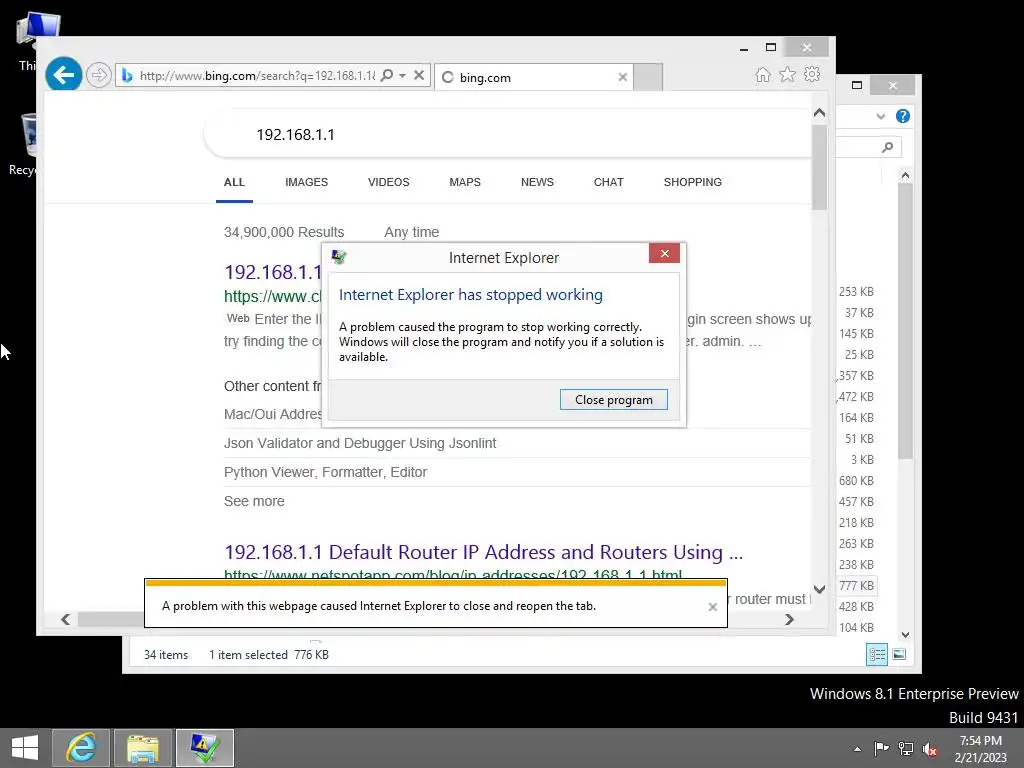This screenshot has width=1024, height=768.
Task: Click the Bing search box containing 192.168.1.1
Action: tap(507, 135)
